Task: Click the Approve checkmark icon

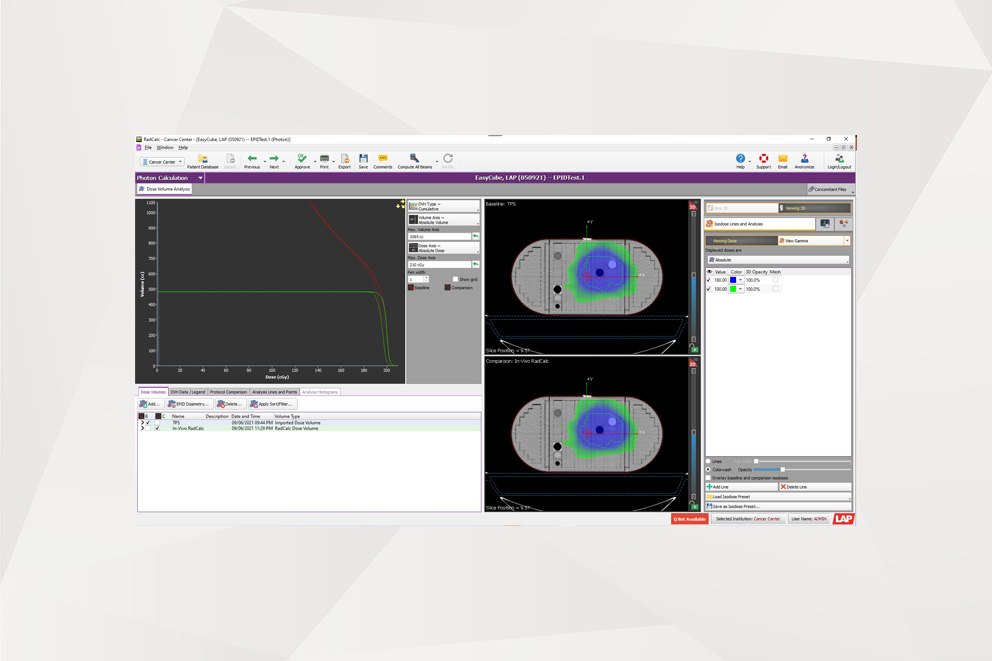Action: [301, 160]
